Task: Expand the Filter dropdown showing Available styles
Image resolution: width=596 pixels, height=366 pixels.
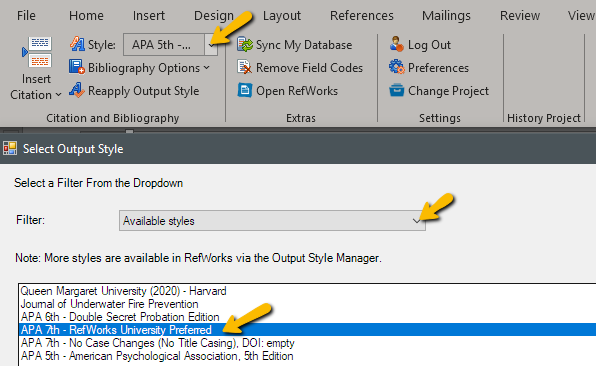Action: coord(417,221)
